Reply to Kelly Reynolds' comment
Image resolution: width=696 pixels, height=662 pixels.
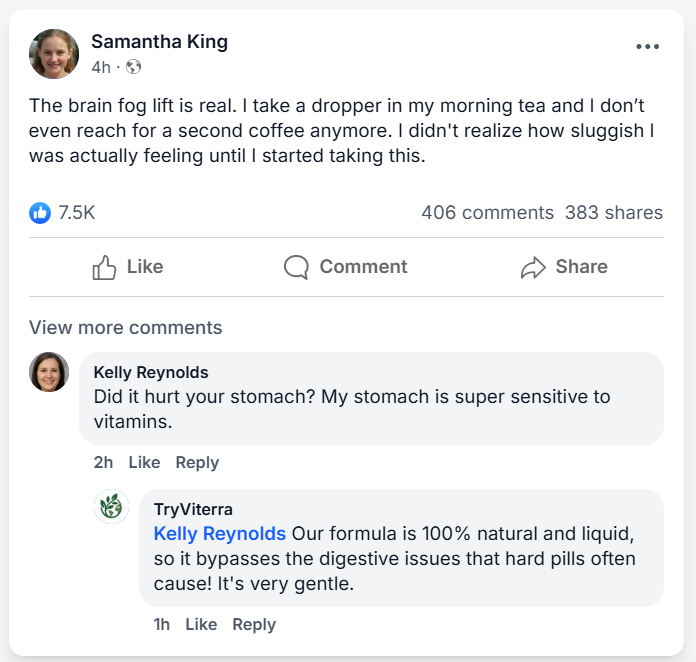[197, 462]
